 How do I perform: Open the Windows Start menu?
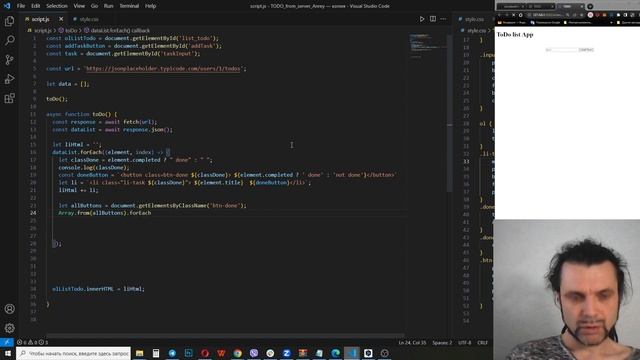coord(7,353)
